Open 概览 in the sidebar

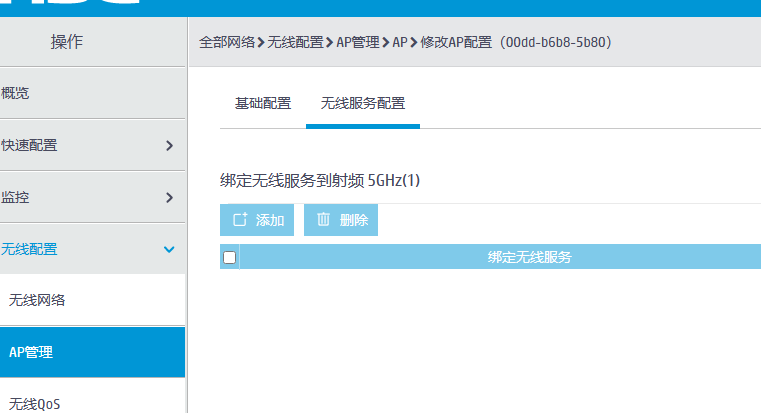click(x=92, y=93)
